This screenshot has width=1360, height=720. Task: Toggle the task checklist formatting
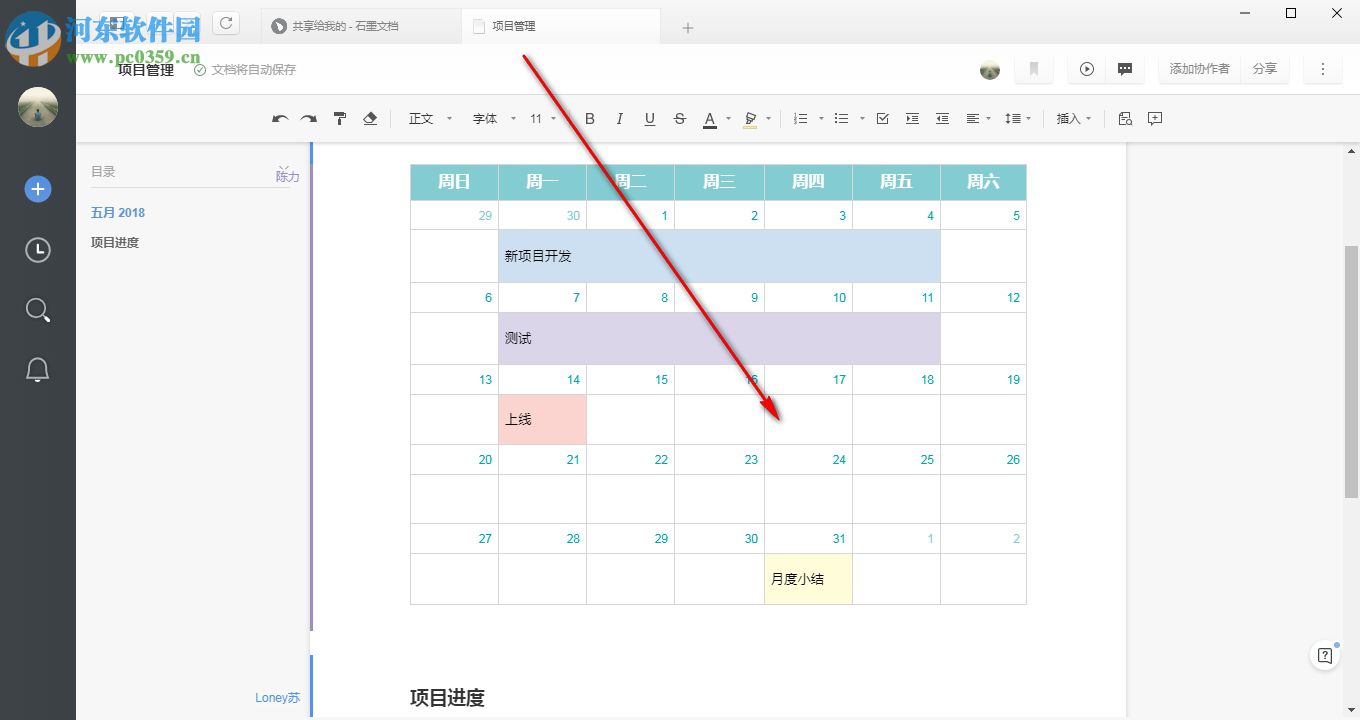(882, 118)
